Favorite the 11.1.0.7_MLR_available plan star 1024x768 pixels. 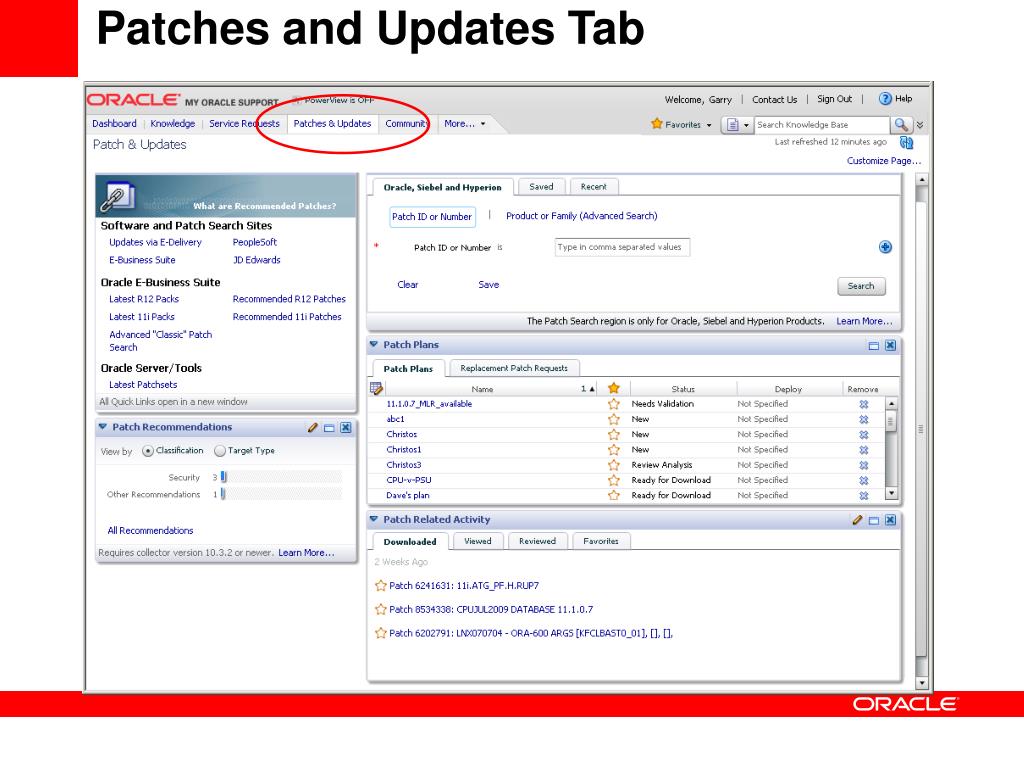point(614,404)
